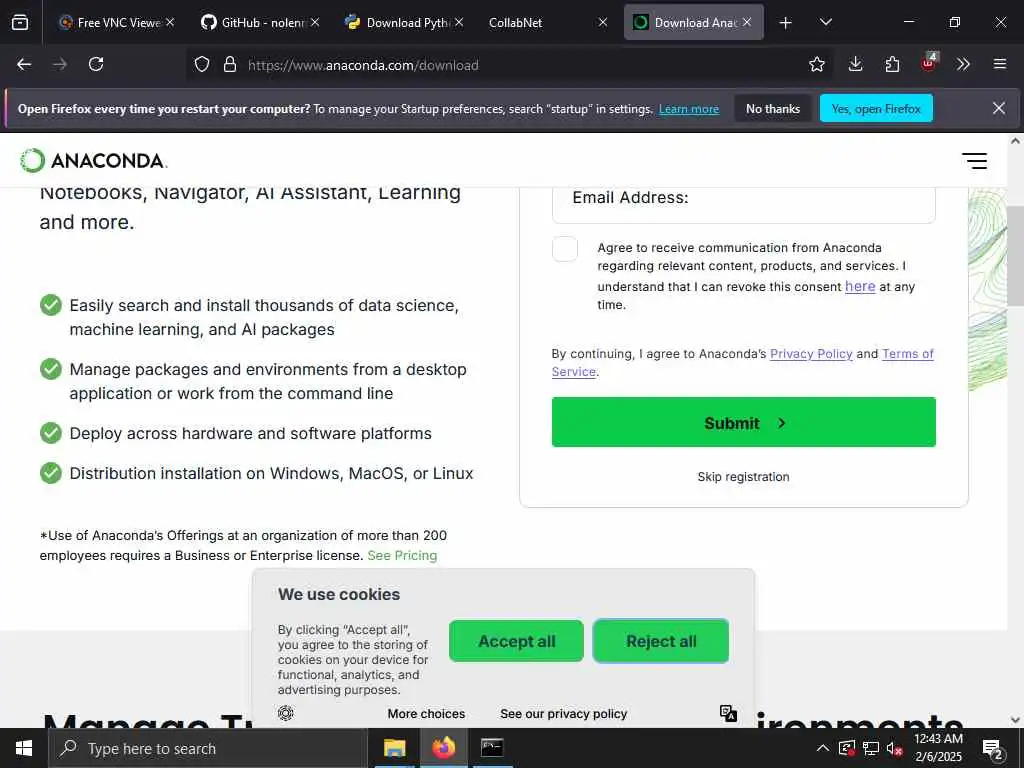Close the GitHub tab
Image resolution: width=1024 pixels, height=768 pixels.
[315, 22]
